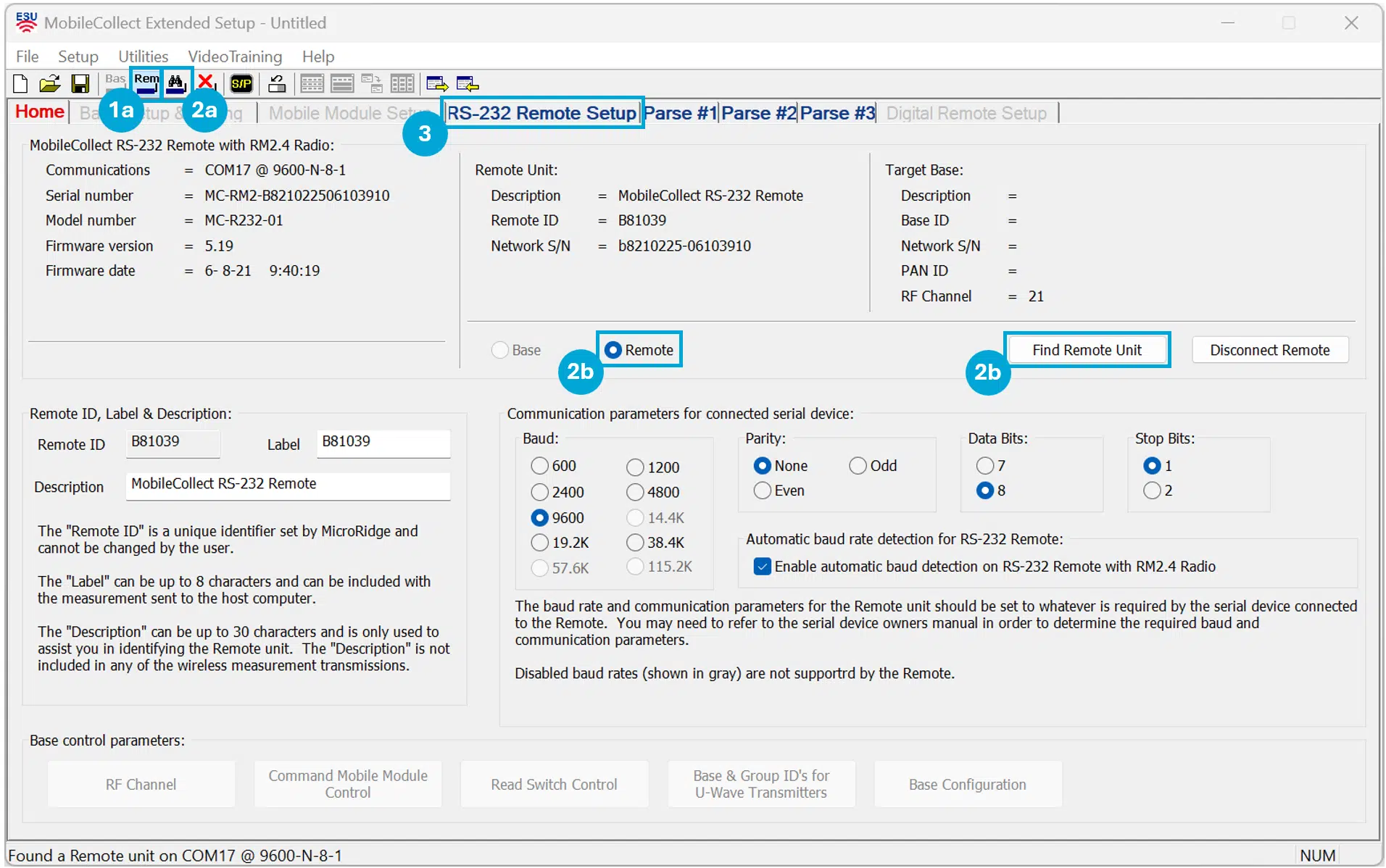Image resolution: width=1386 pixels, height=868 pixels.
Task: Click the second list layout toolbar icon
Action: pyautogui.click(x=342, y=84)
